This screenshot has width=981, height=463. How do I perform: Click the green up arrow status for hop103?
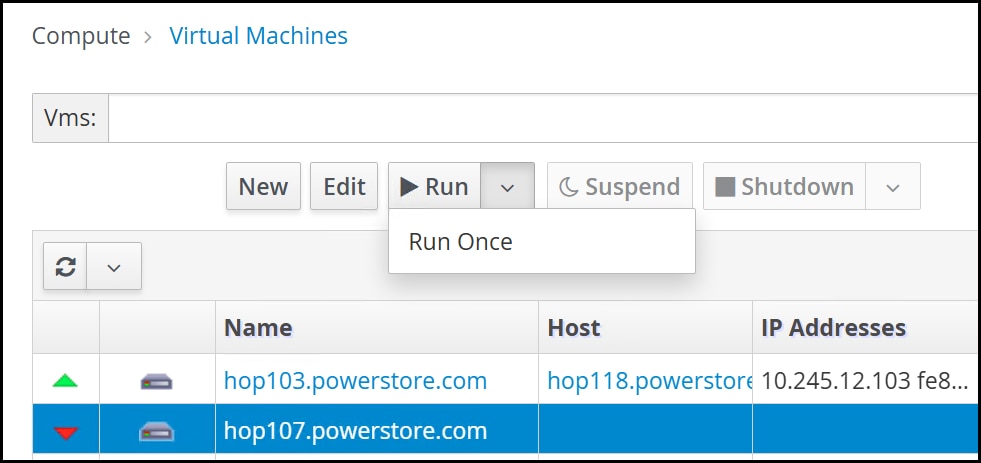point(65,380)
